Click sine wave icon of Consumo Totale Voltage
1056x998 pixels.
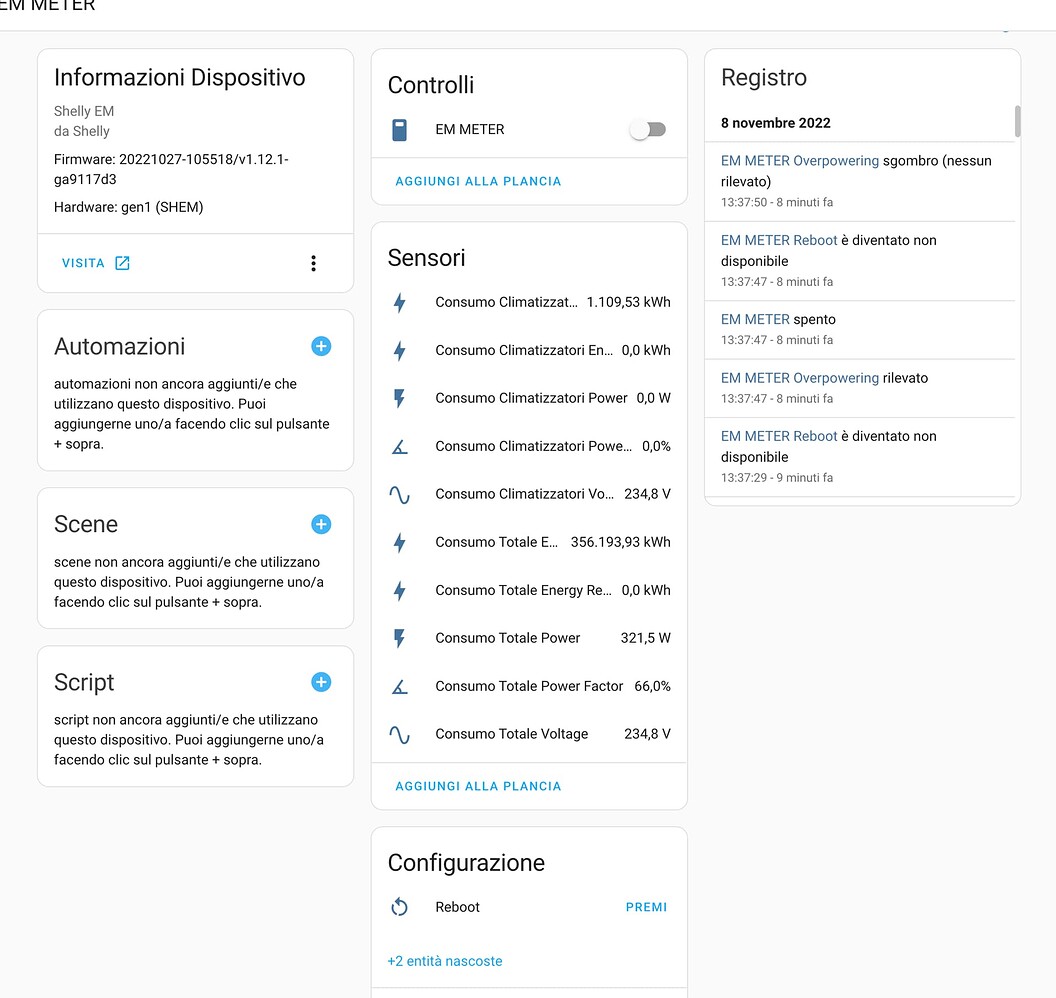coord(399,734)
